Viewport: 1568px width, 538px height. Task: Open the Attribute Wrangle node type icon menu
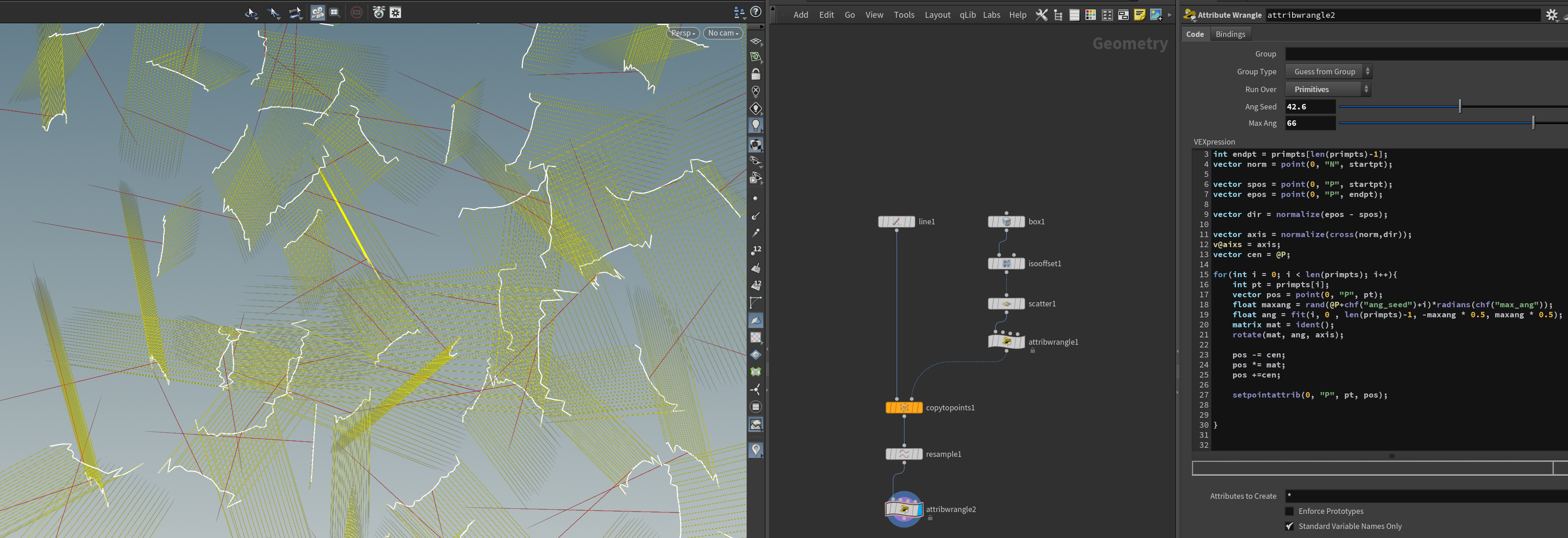pyautogui.click(x=1189, y=15)
